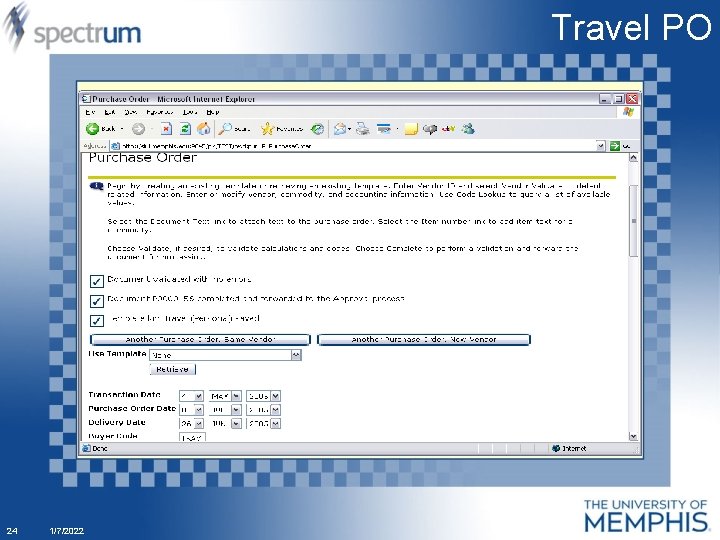Open the Tools menu
This screenshot has height=540, width=720.
[x=190, y=112]
